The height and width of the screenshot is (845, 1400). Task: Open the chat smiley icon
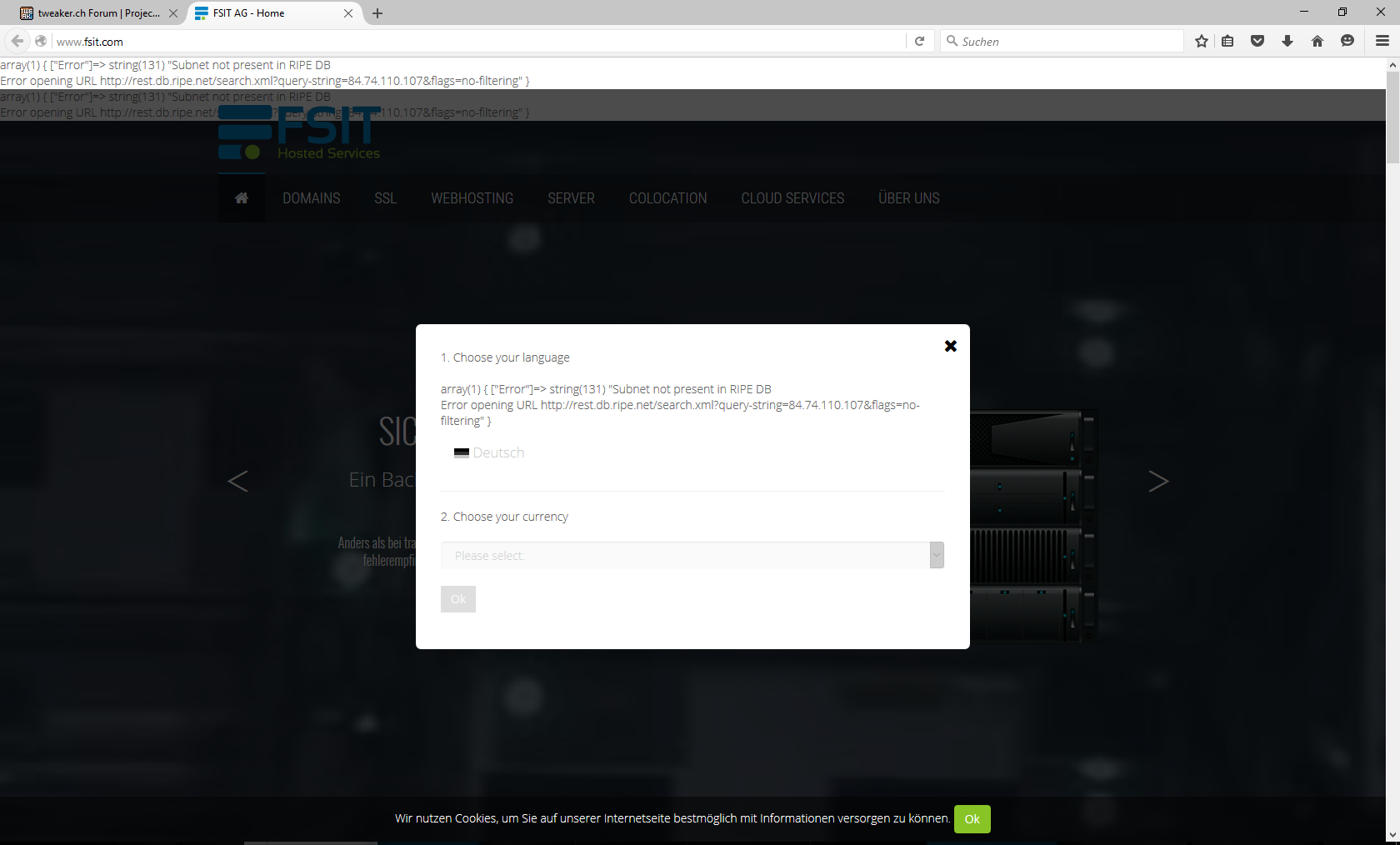[x=1347, y=42]
